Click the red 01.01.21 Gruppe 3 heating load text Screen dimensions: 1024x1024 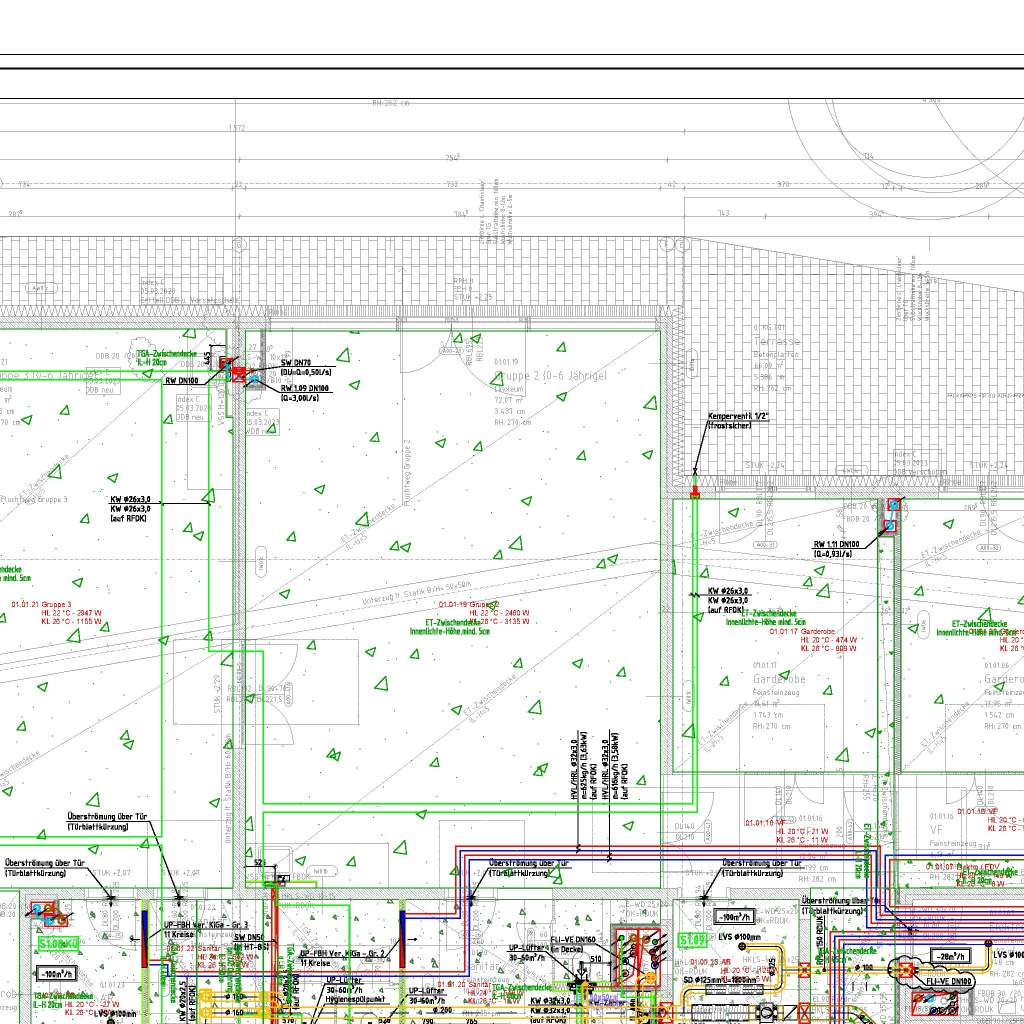(56, 613)
